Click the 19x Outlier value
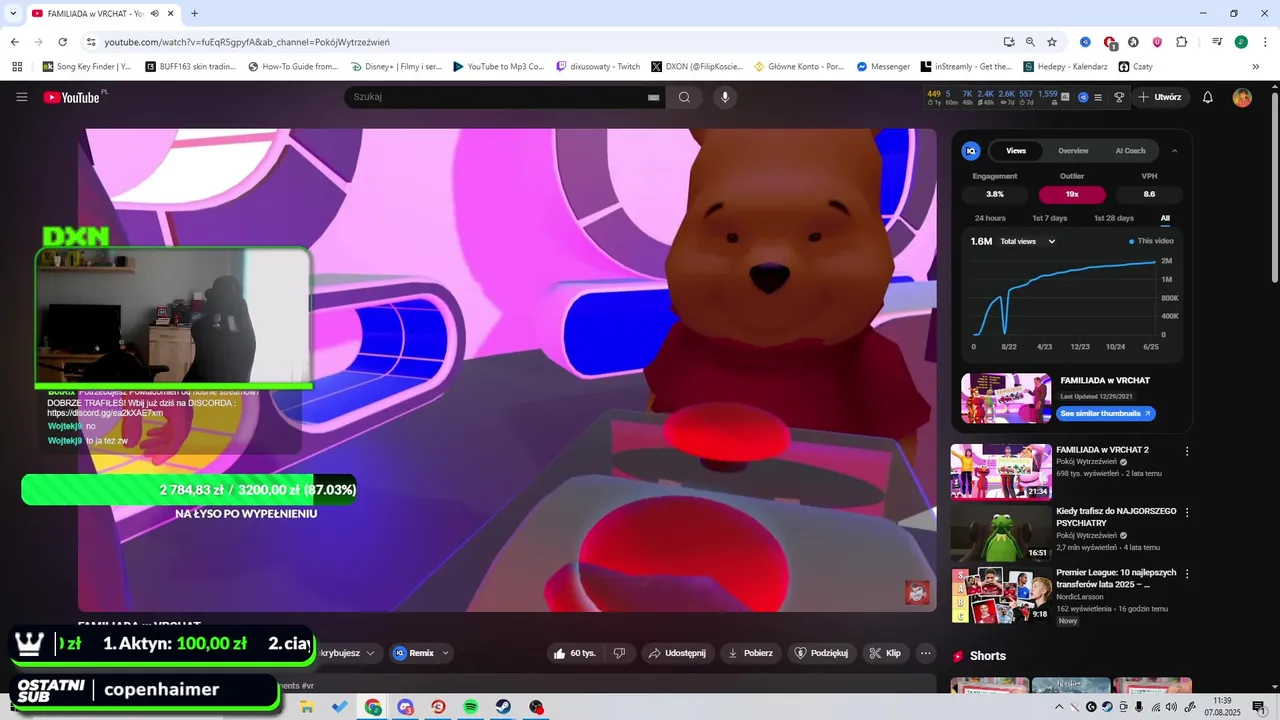The height and width of the screenshot is (720, 1280). pos(1072,194)
